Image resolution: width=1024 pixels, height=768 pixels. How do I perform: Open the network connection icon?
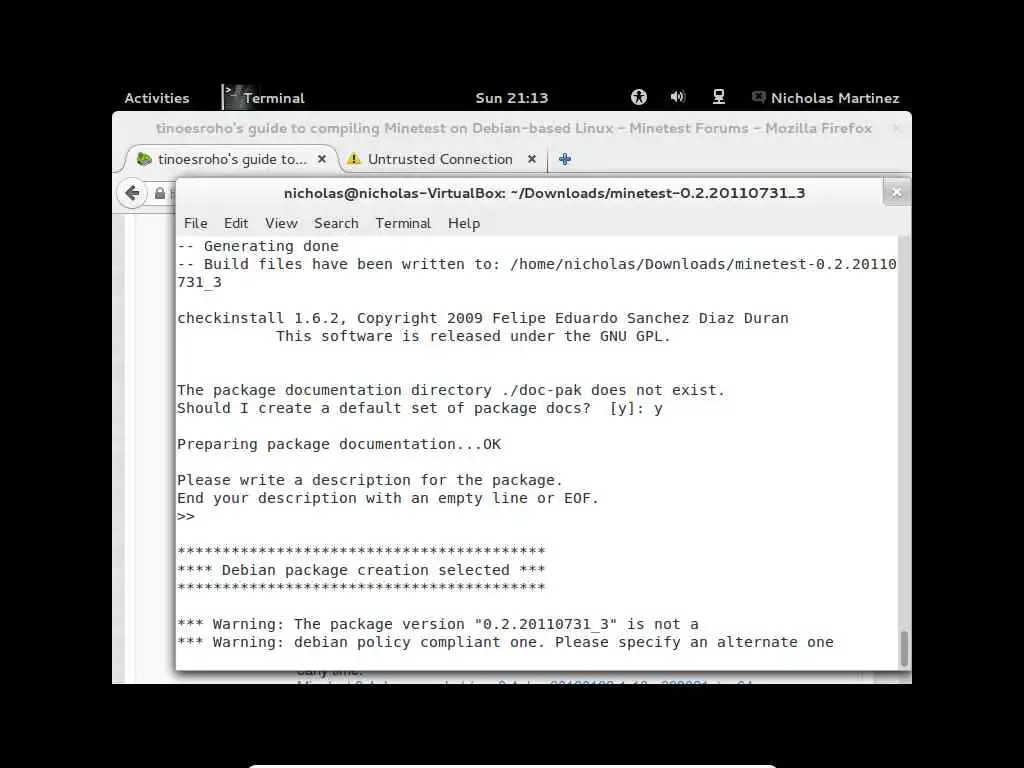coord(718,97)
